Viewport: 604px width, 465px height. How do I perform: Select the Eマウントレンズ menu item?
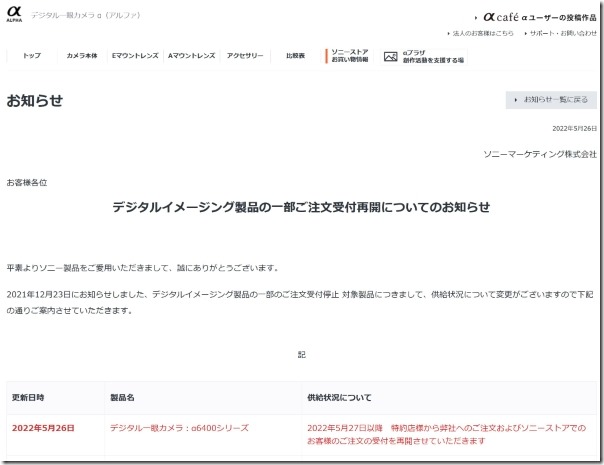[135, 55]
